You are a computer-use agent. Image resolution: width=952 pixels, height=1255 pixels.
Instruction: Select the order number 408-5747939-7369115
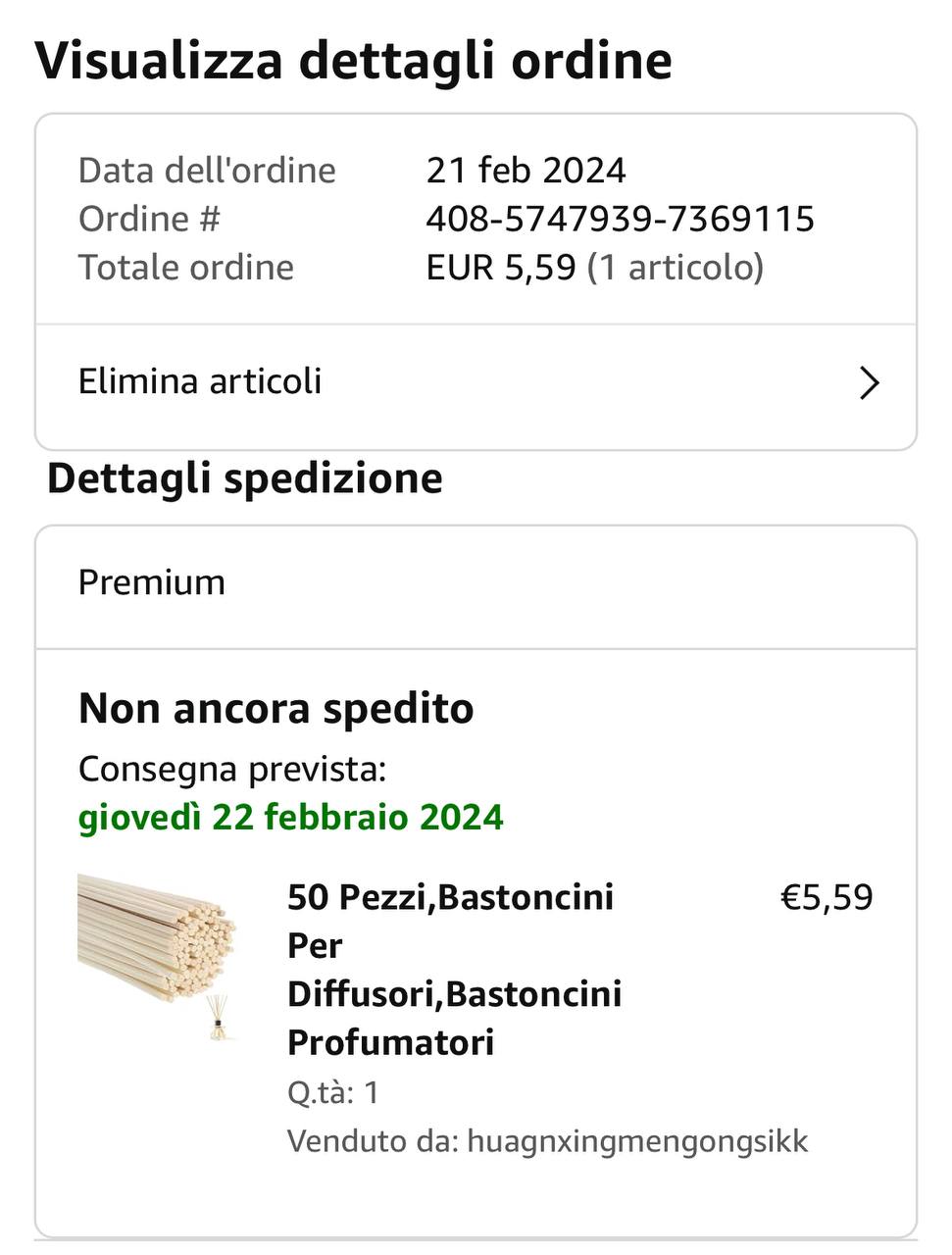620,219
